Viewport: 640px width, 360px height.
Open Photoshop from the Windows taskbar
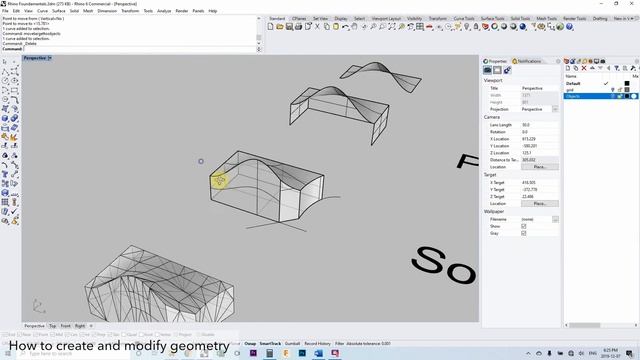pyautogui.click(x=302, y=353)
